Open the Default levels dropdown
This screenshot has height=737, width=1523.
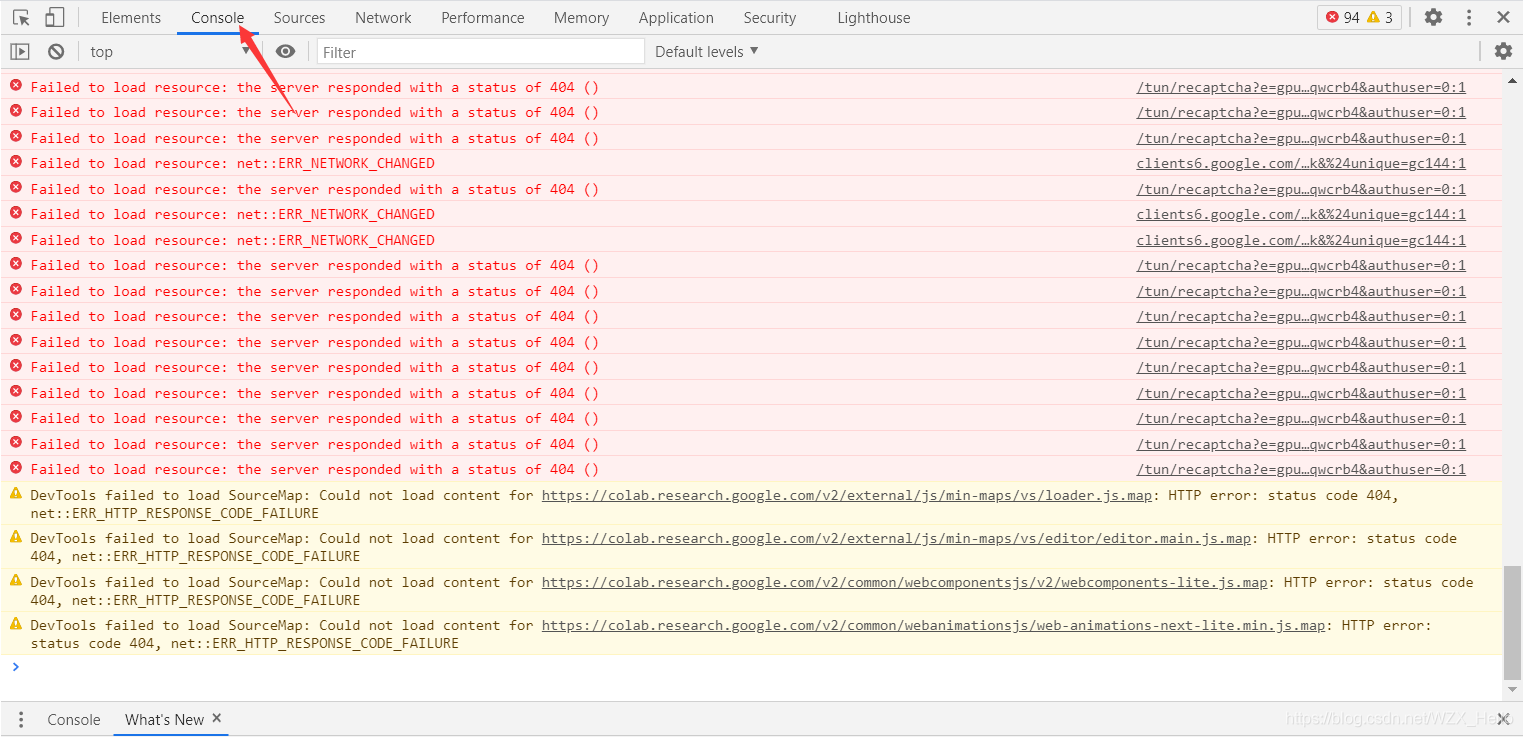point(705,51)
